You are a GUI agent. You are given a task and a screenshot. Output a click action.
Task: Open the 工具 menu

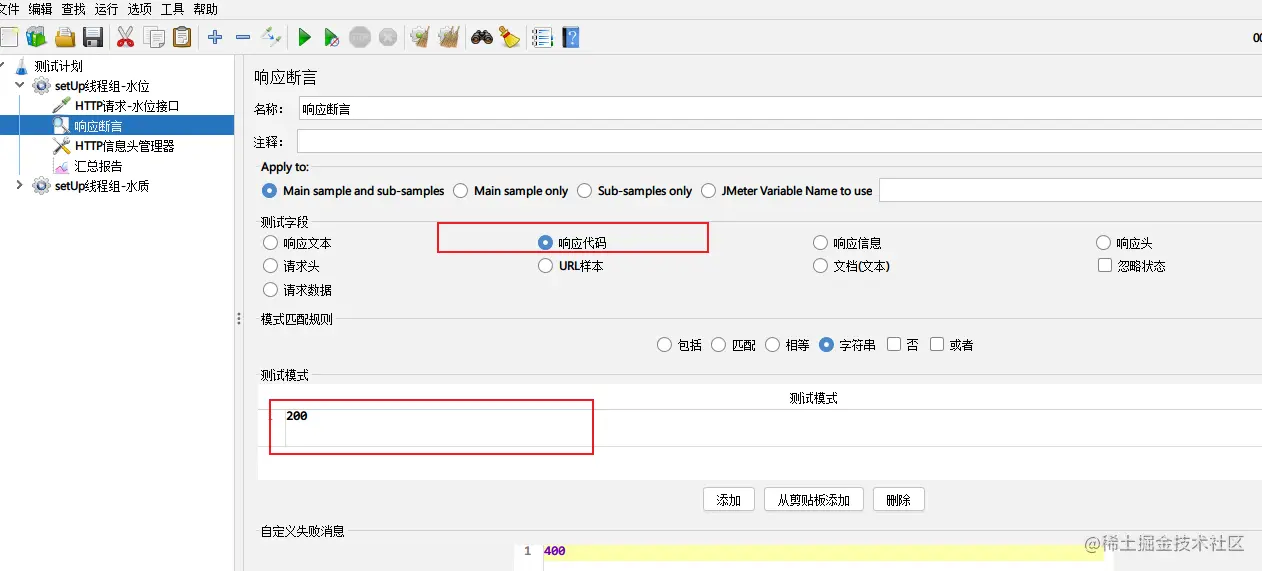172,9
